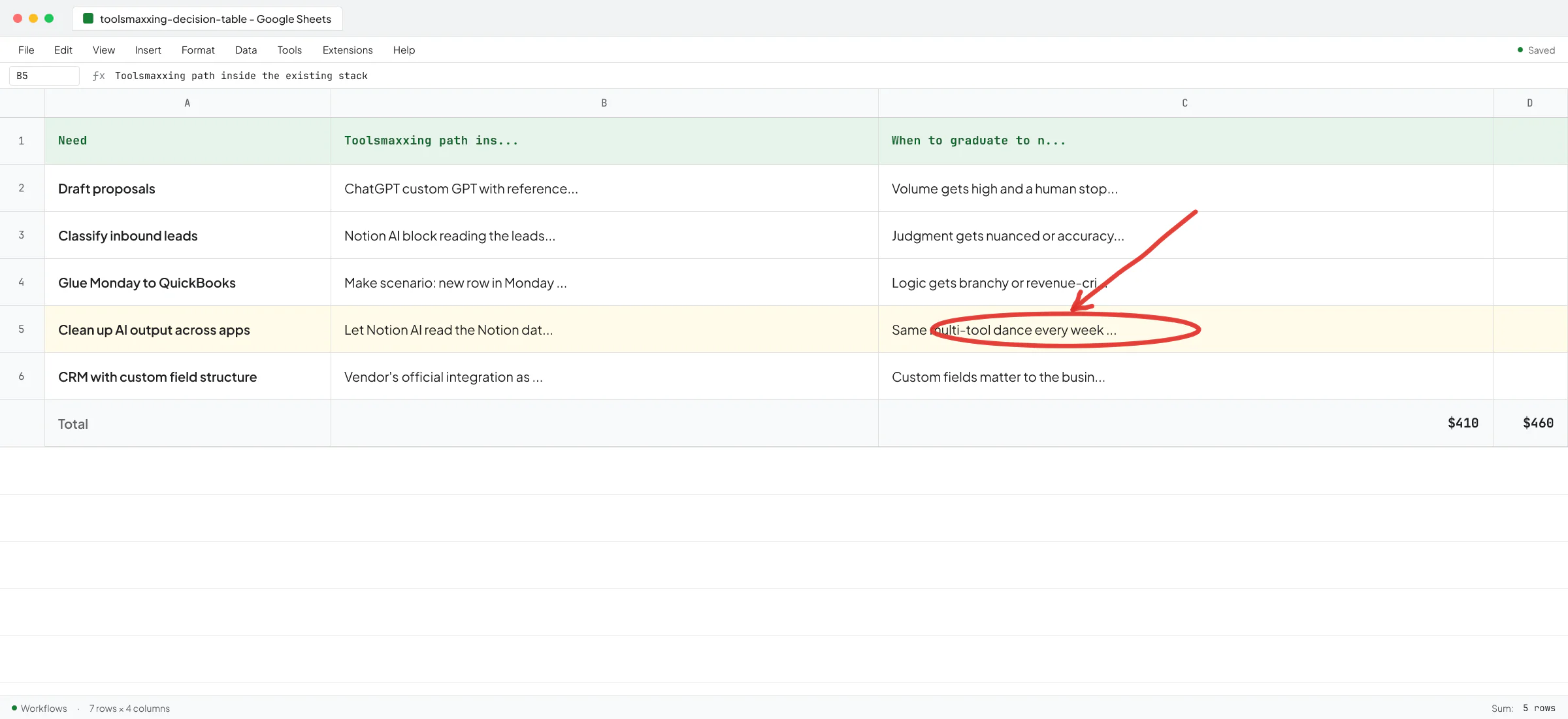The width and height of the screenshot is (1568, 719).
Task: Click the green Sheets icon in the tab
Action: pos(88,18)
